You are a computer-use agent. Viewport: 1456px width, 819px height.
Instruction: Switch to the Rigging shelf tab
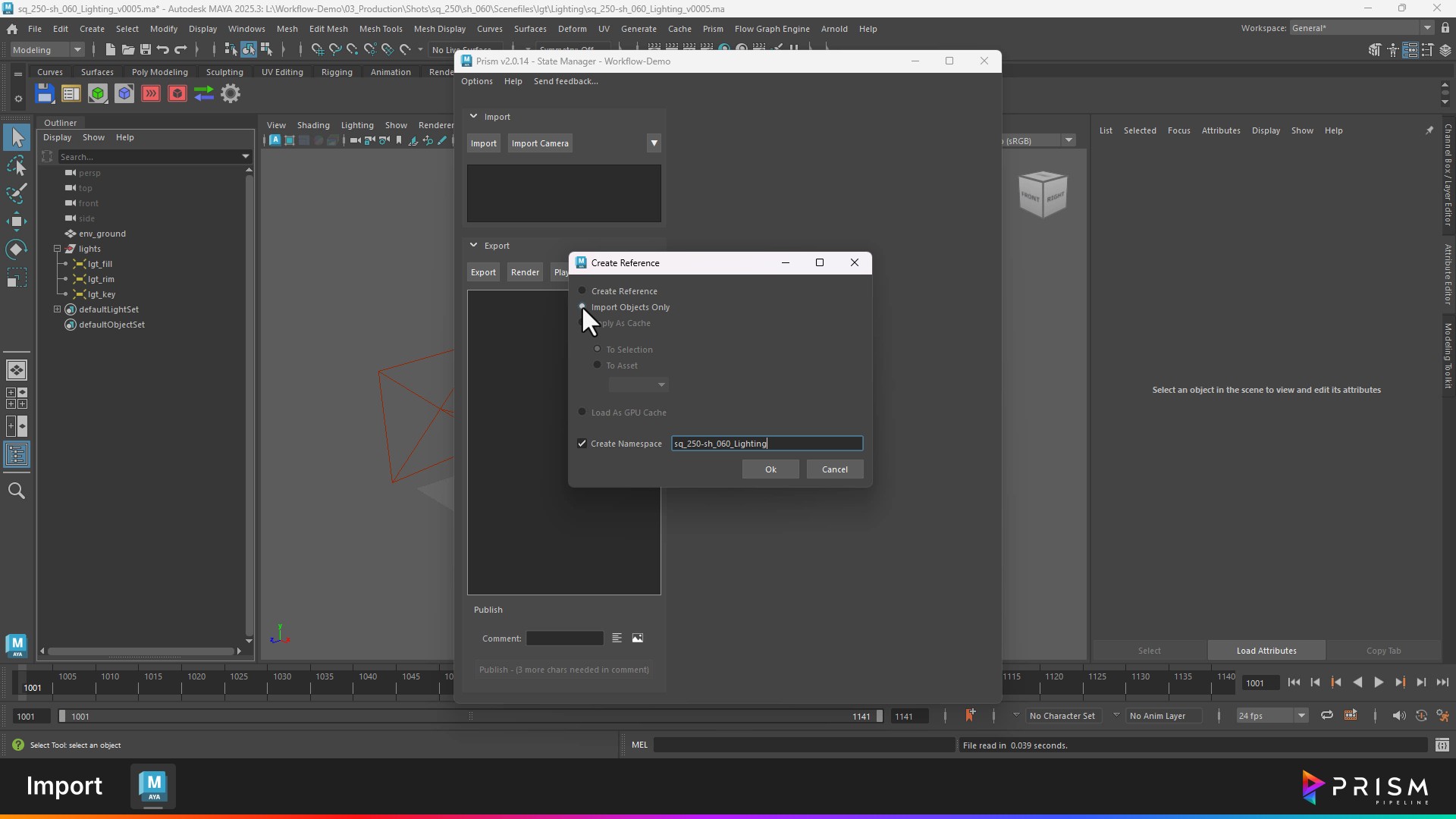[x=337, y=72]
